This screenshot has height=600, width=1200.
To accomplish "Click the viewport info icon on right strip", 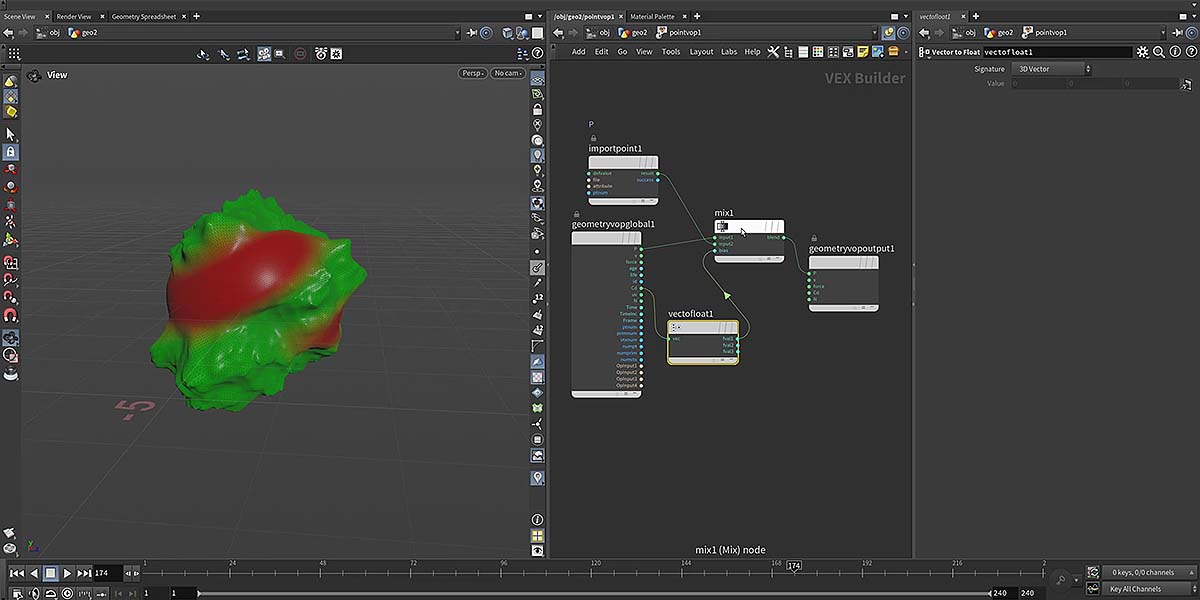I will coord(538,520).
